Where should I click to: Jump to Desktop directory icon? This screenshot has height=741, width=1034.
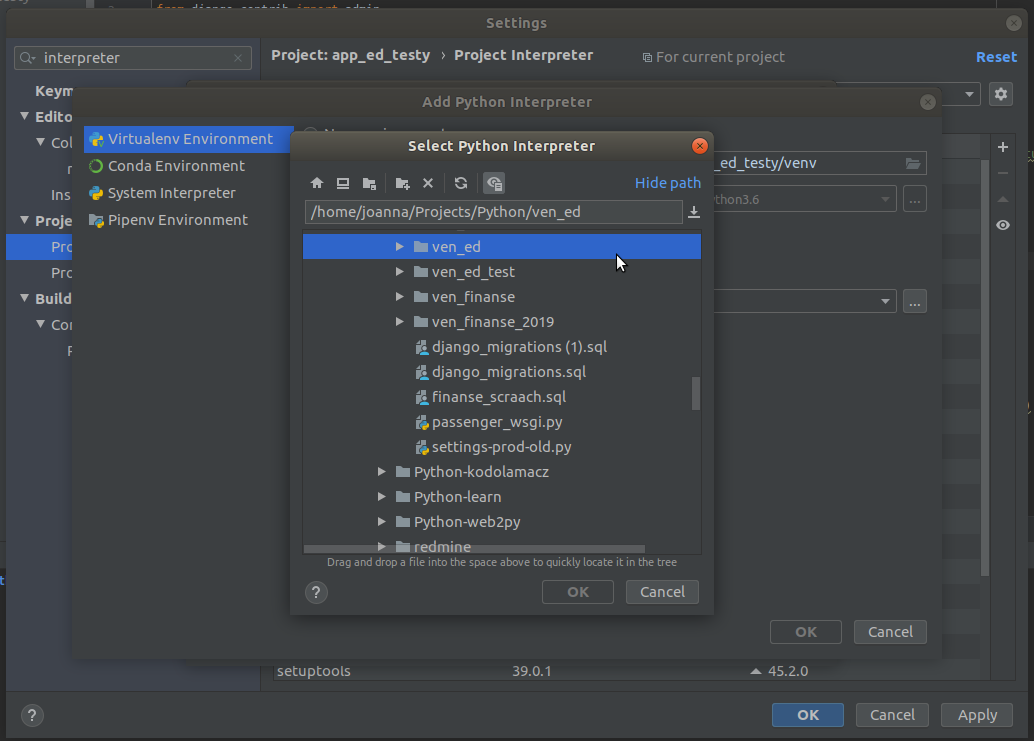pos(343,183)
